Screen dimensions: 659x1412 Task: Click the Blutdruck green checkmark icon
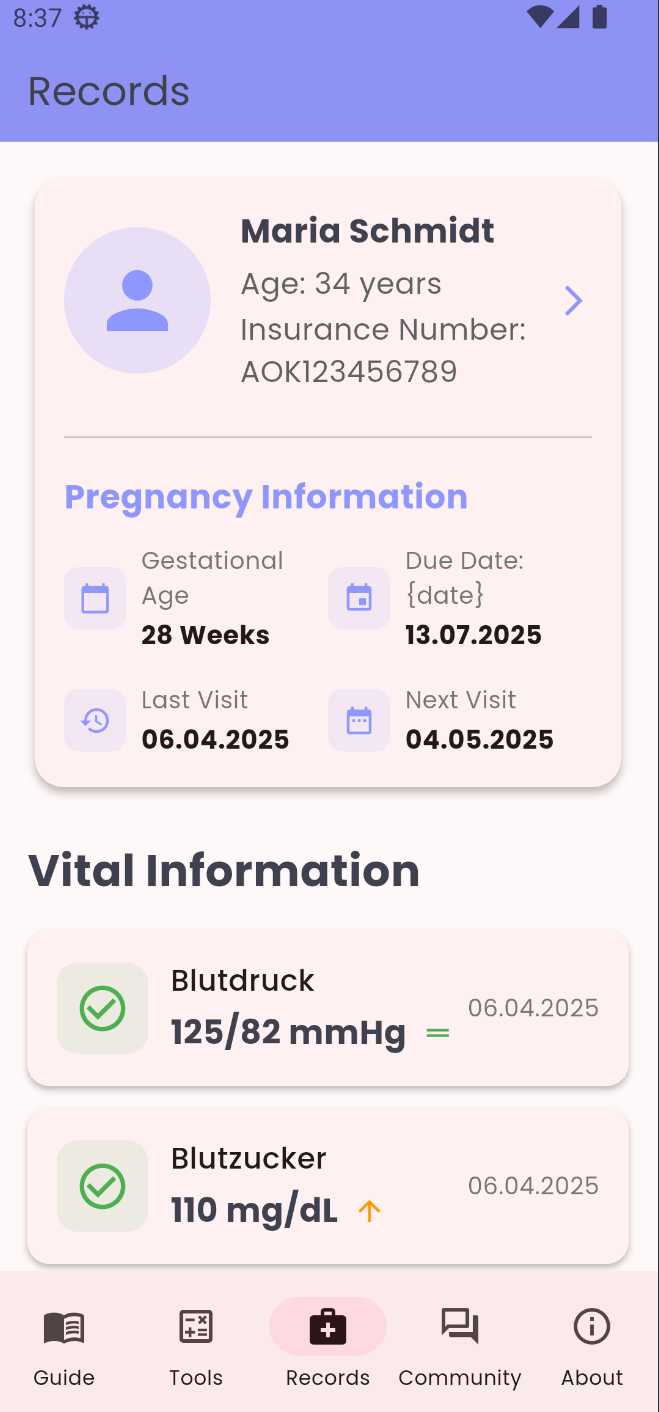pyautogui.click(x=102, y=1008)
